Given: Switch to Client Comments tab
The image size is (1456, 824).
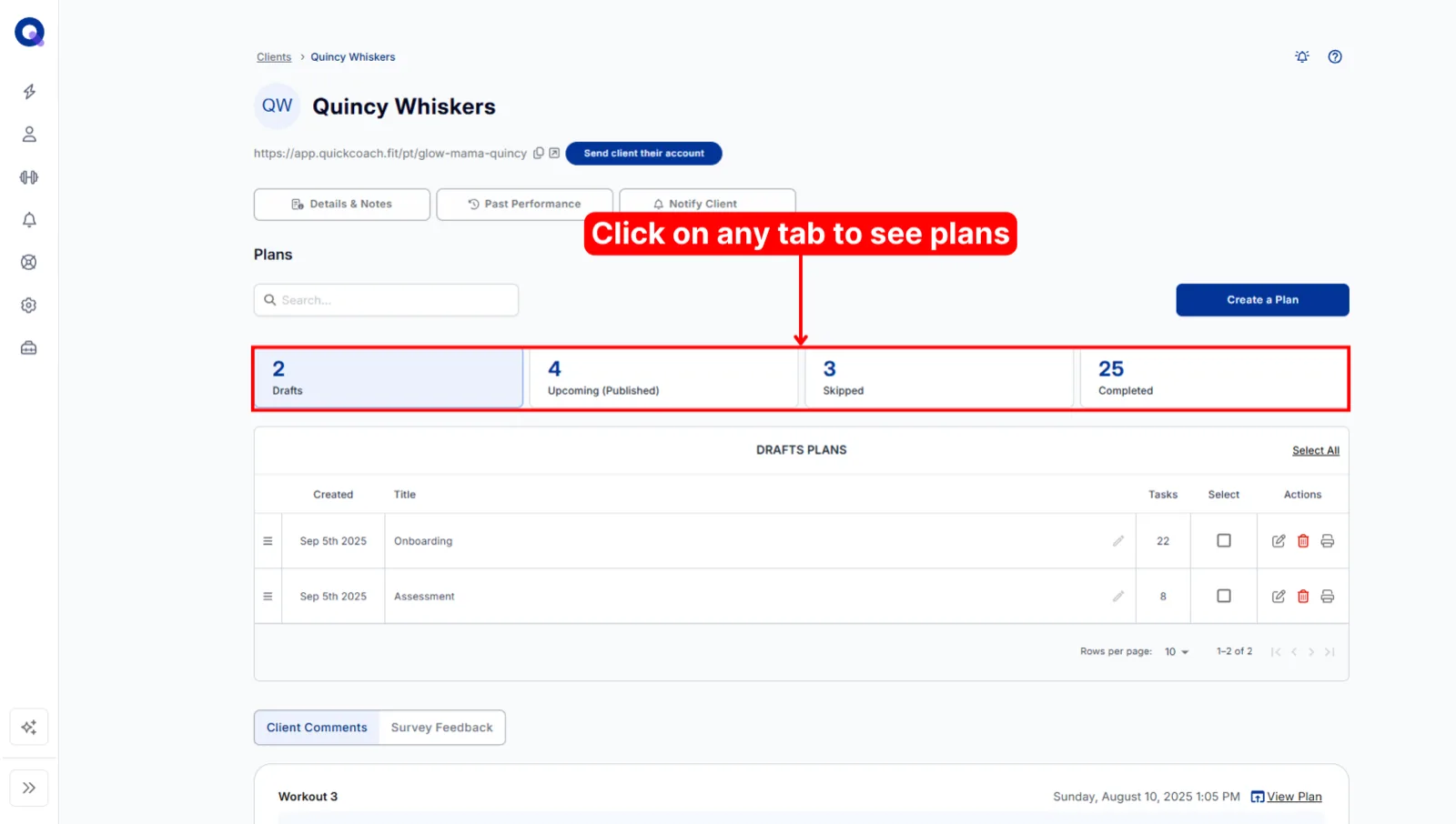Looking at the screenshot, I should [317, 728].
